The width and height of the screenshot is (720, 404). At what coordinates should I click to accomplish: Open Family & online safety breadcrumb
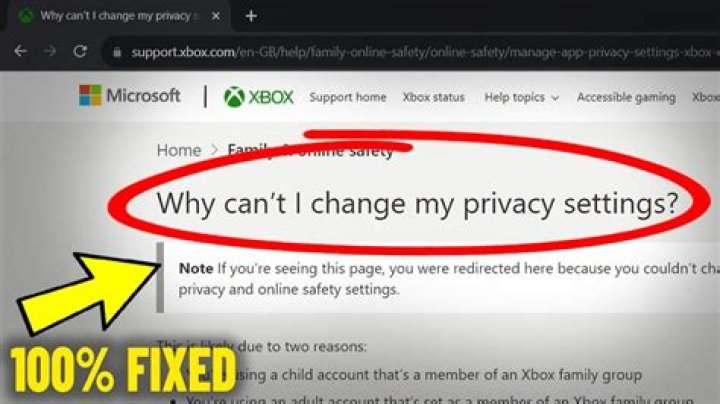[x=310, y=150]
